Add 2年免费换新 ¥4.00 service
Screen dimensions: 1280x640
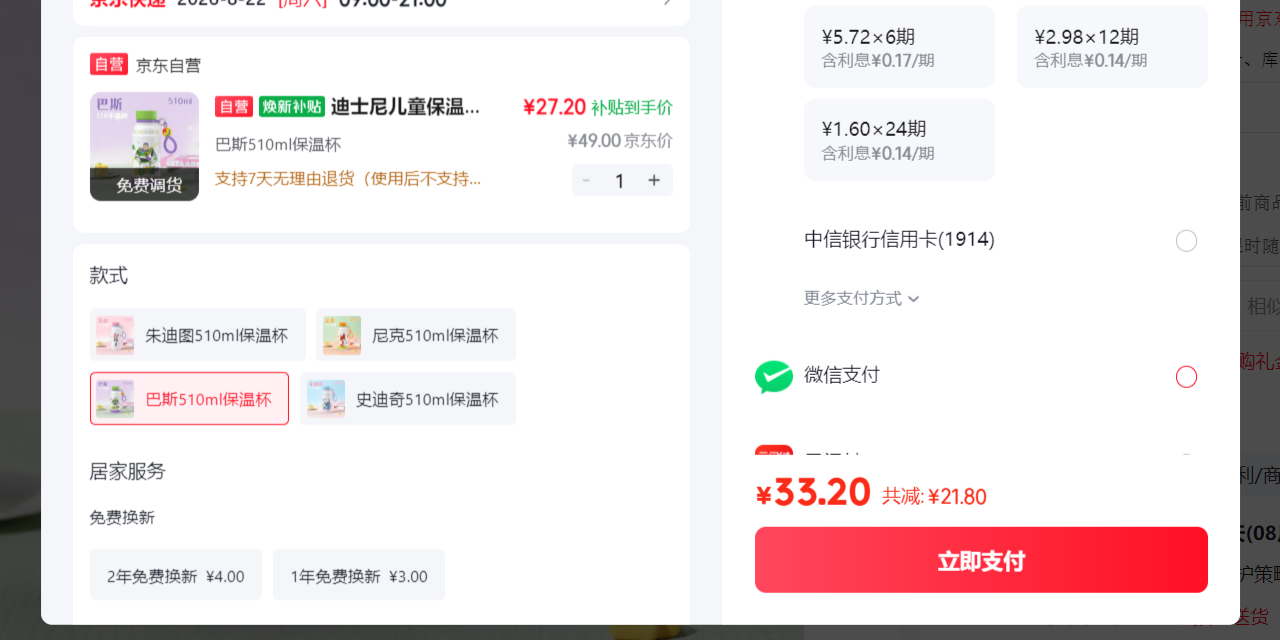[x=176, y=575]
